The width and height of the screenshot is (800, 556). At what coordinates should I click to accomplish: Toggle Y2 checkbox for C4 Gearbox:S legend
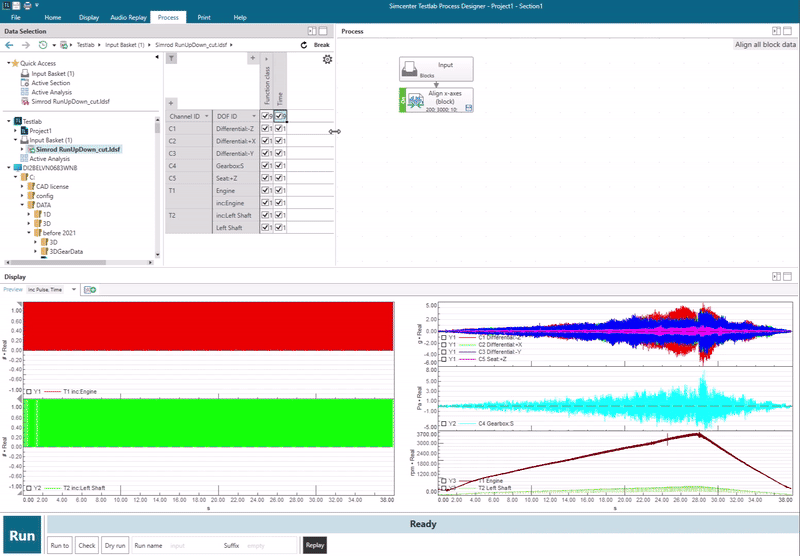point(444,424)
